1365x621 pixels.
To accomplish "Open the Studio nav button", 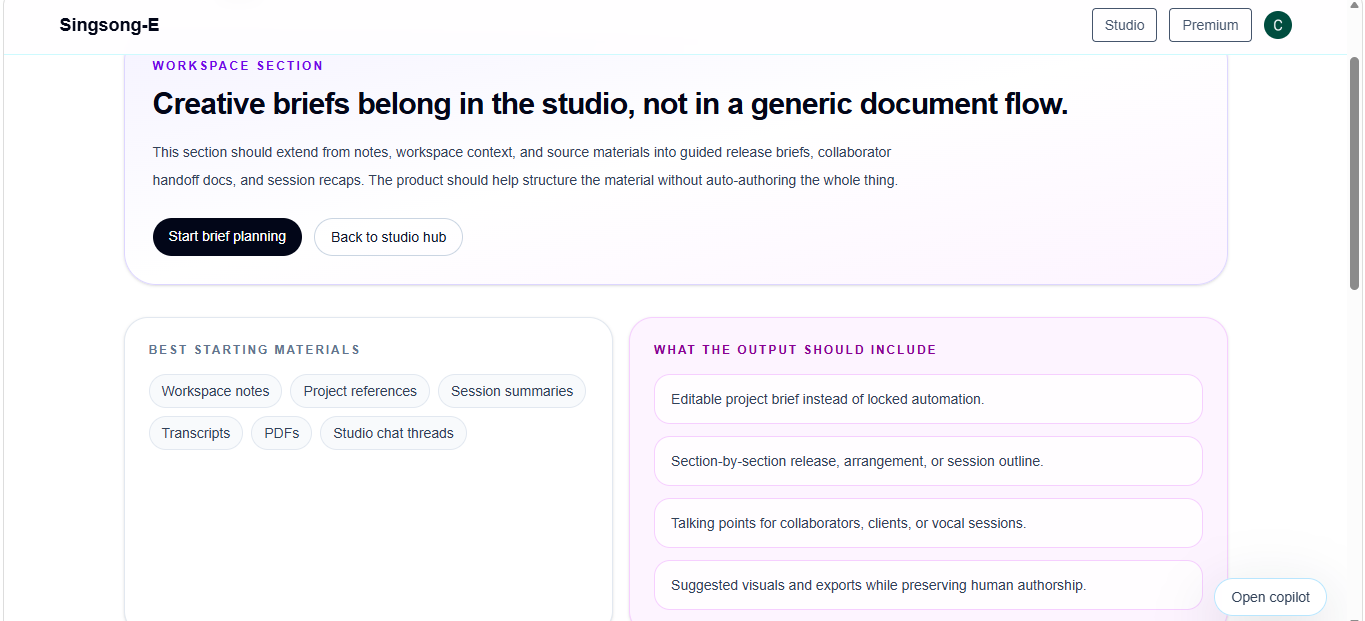I will click(1124, 25).
